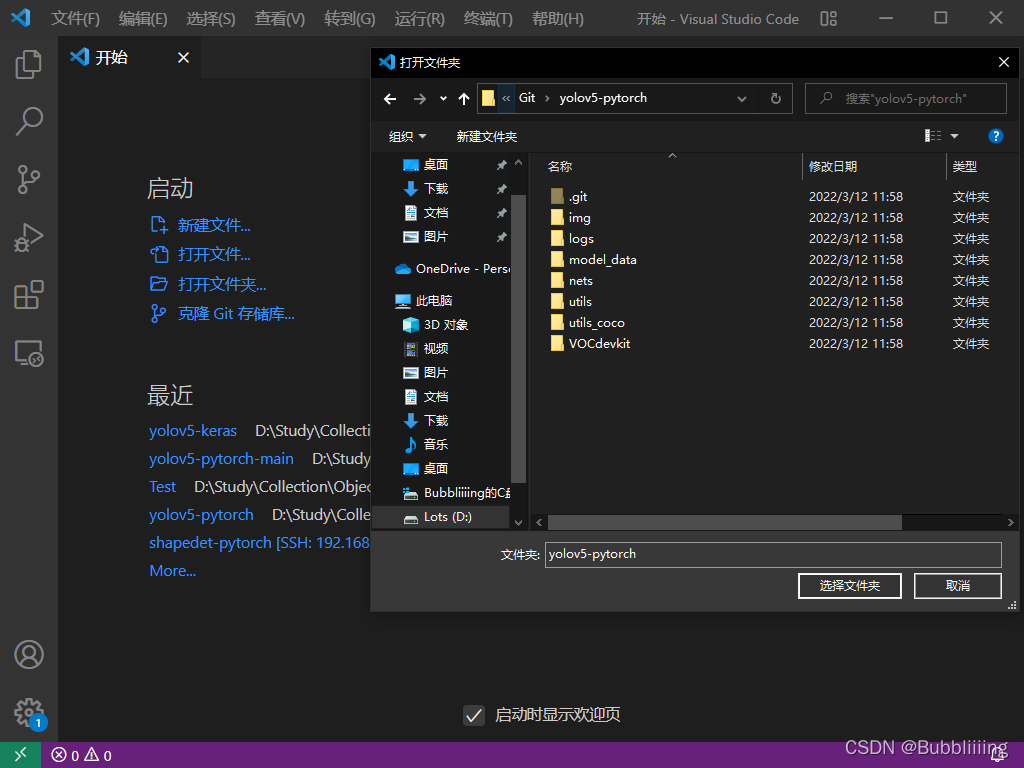This screenshot has height=768, width=1024.
Task: Click the VS Code logo in title bar
Action: click(x=20, y=18)
